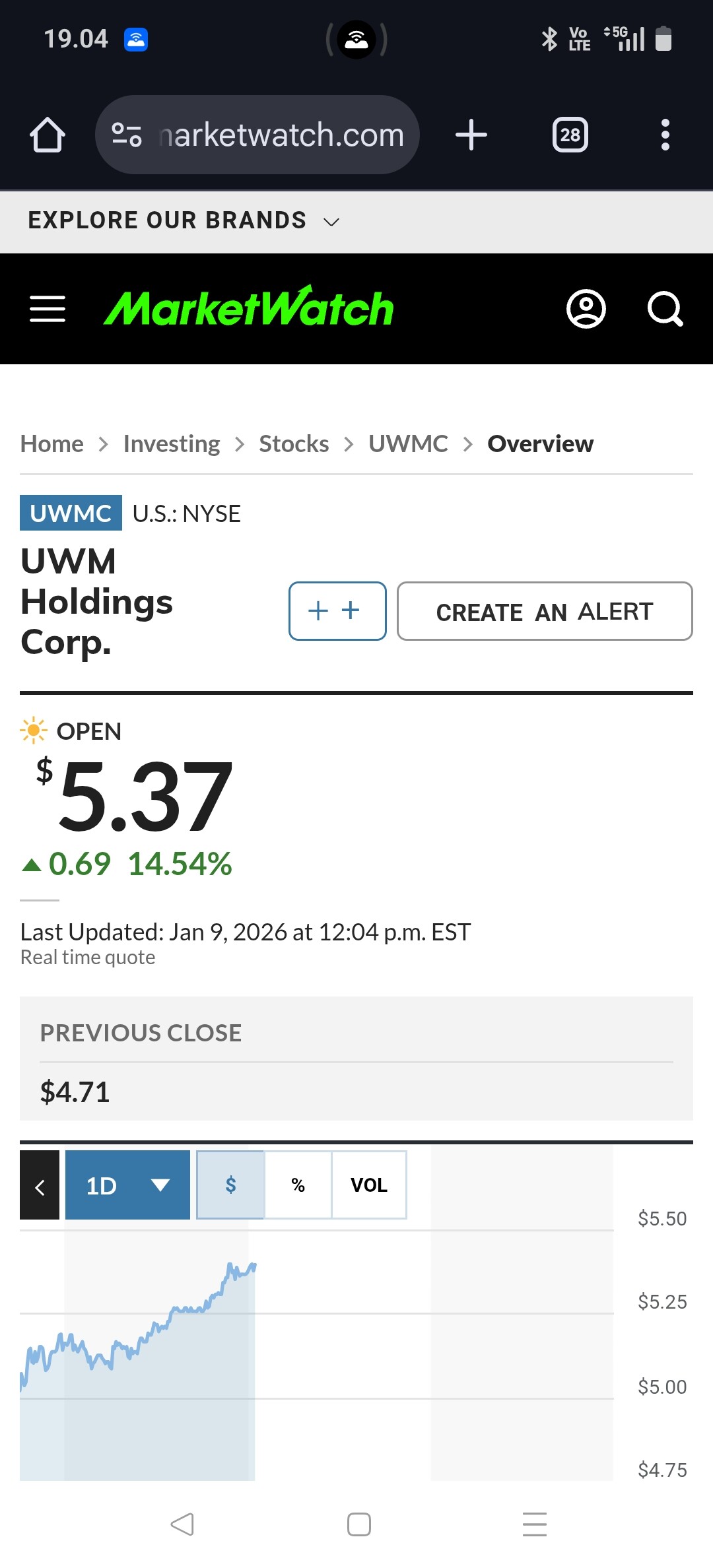Switch chart to percent view
The width and height of the screenshot is (713, 1568).
(298, 1185)
